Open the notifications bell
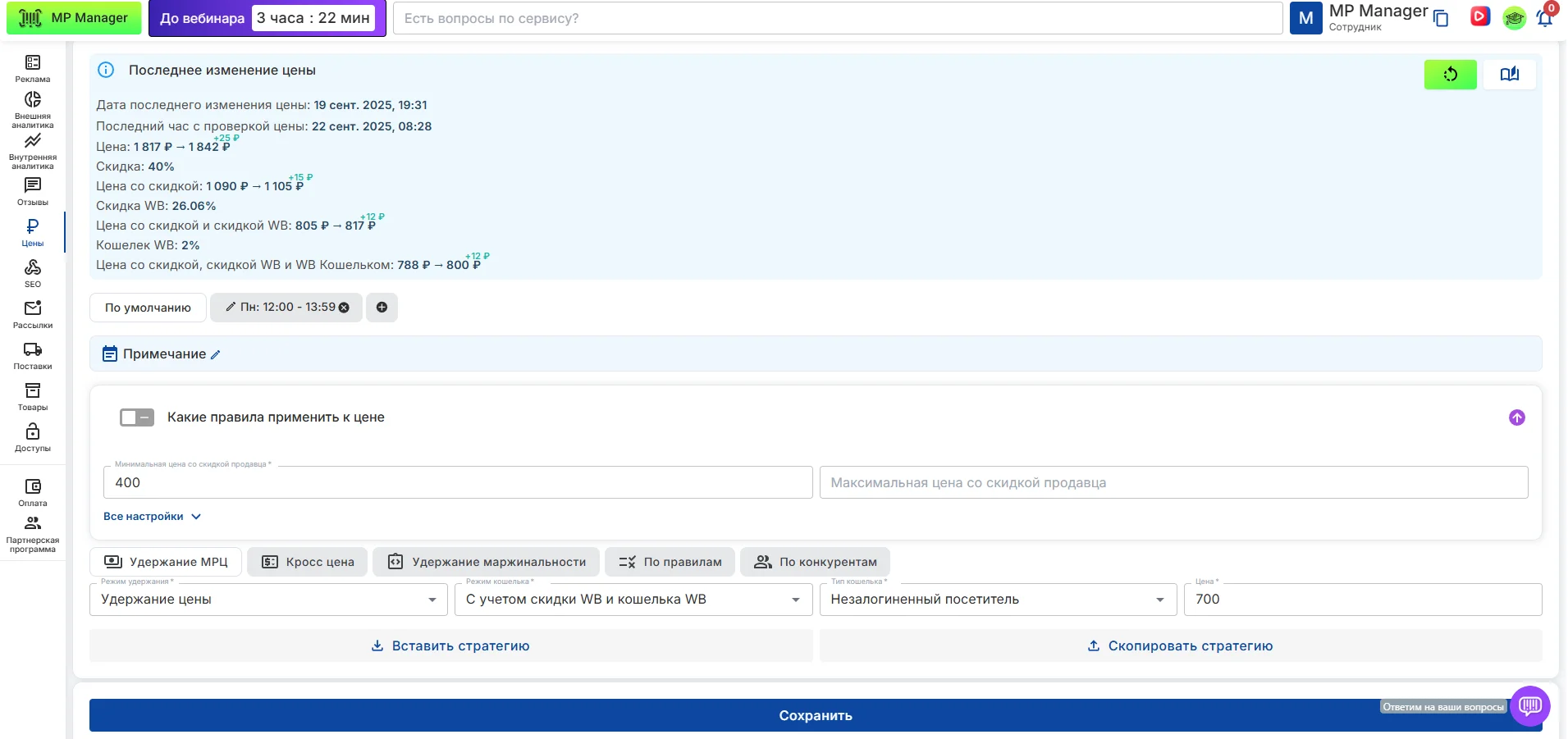 coord(1544,18)
